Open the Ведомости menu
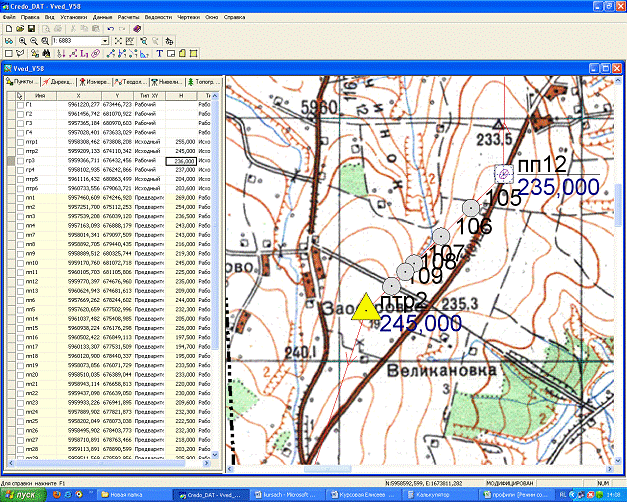Viewport: 627px width, 502px height. [159, 17]
